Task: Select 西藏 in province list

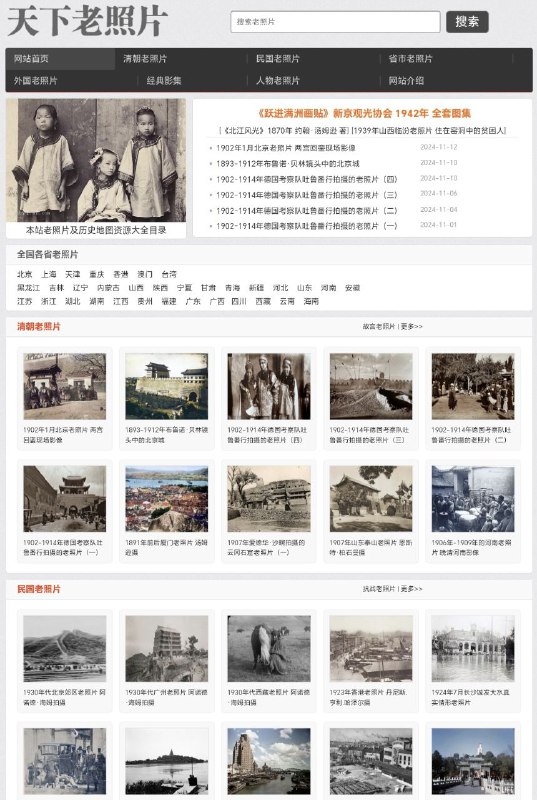Action: click(x=263, y=302)
